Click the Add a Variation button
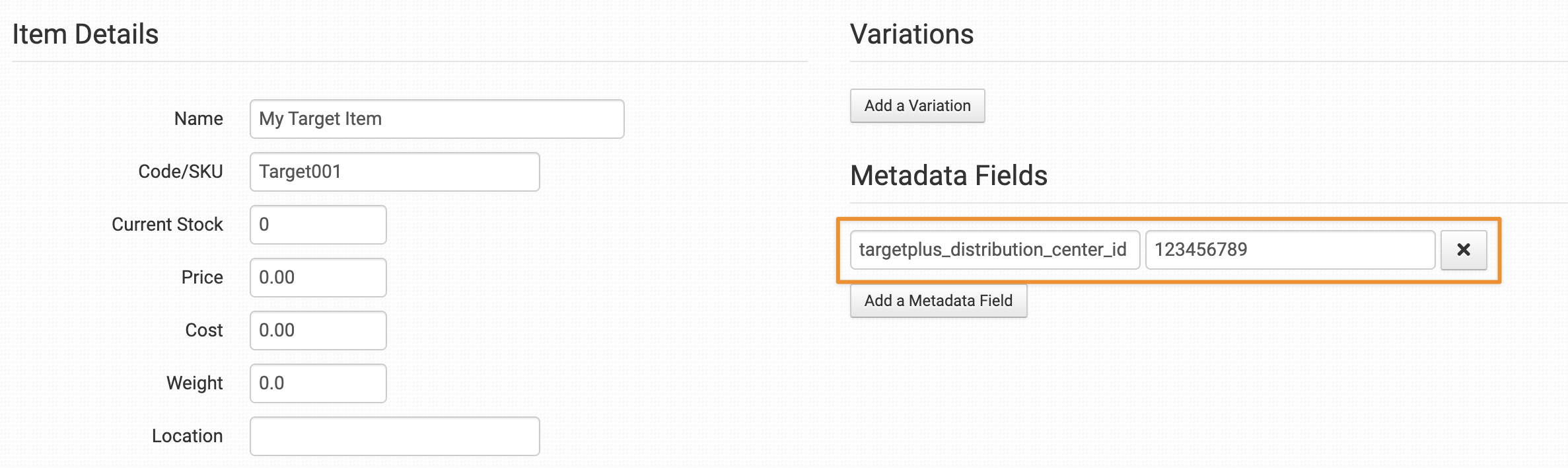This screenshot has height=468, width=1568. pyautogui.click(x=917, y=106)
